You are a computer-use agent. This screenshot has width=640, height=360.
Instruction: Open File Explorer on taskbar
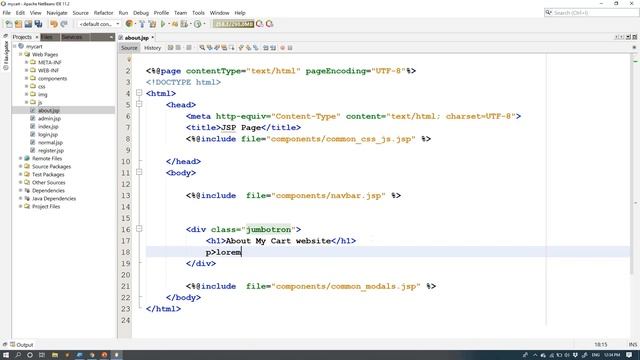pyautogui.click(x=55, y=355)
